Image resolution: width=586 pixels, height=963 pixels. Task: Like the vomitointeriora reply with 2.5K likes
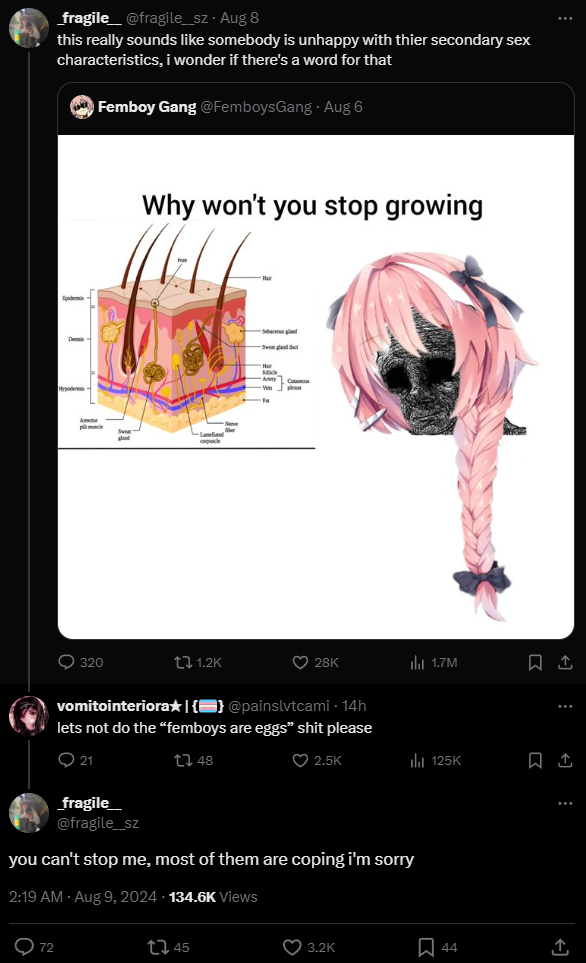click(x=316, y=760)
